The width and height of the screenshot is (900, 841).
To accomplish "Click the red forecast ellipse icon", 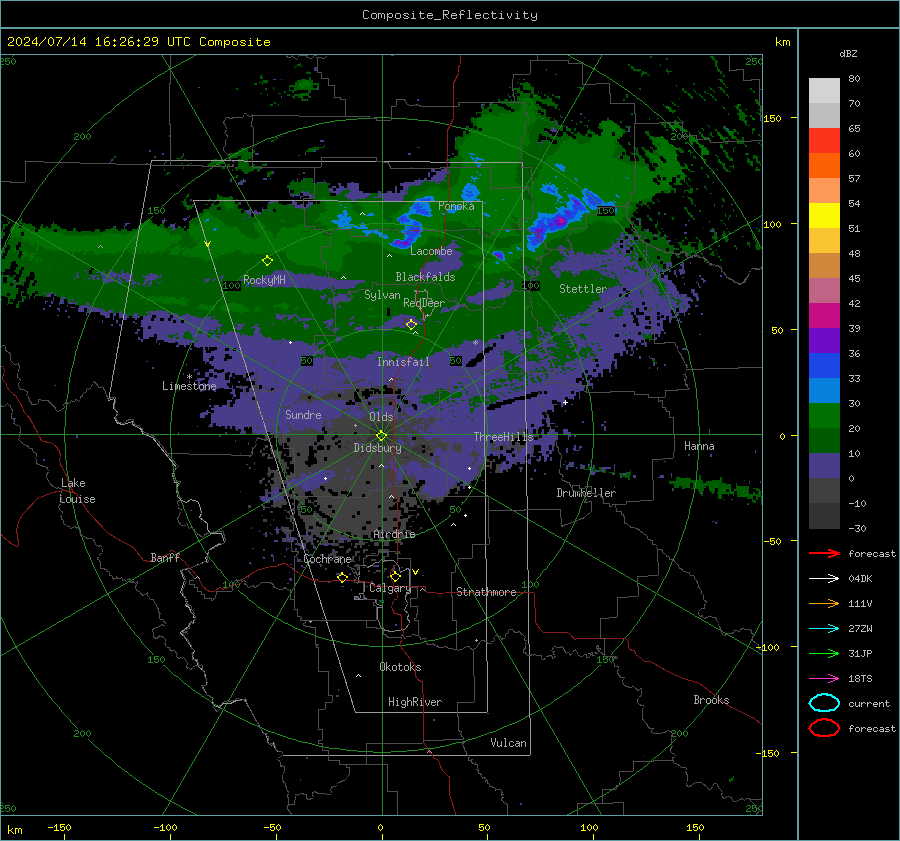I will pos(824,728).
